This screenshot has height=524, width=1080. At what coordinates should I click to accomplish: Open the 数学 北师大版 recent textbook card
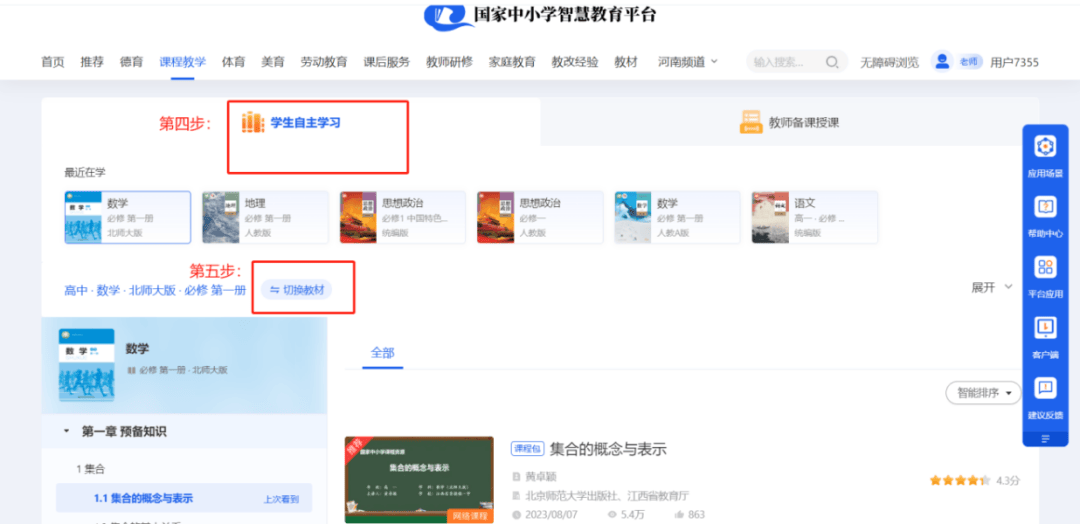[127, 218]
